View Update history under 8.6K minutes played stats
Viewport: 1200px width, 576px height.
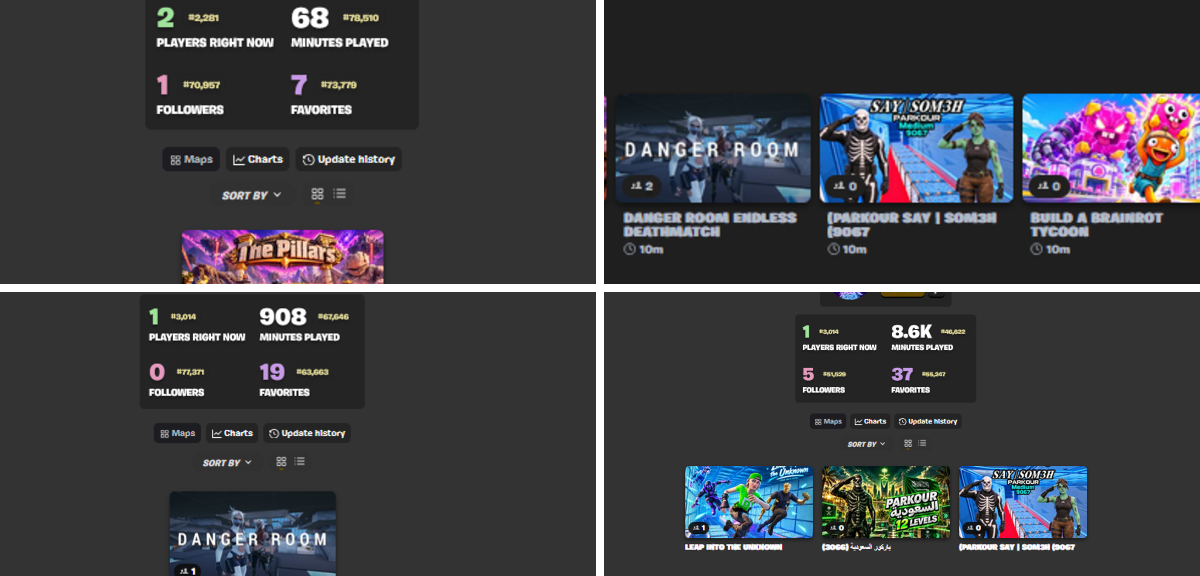tap(928, 422)
